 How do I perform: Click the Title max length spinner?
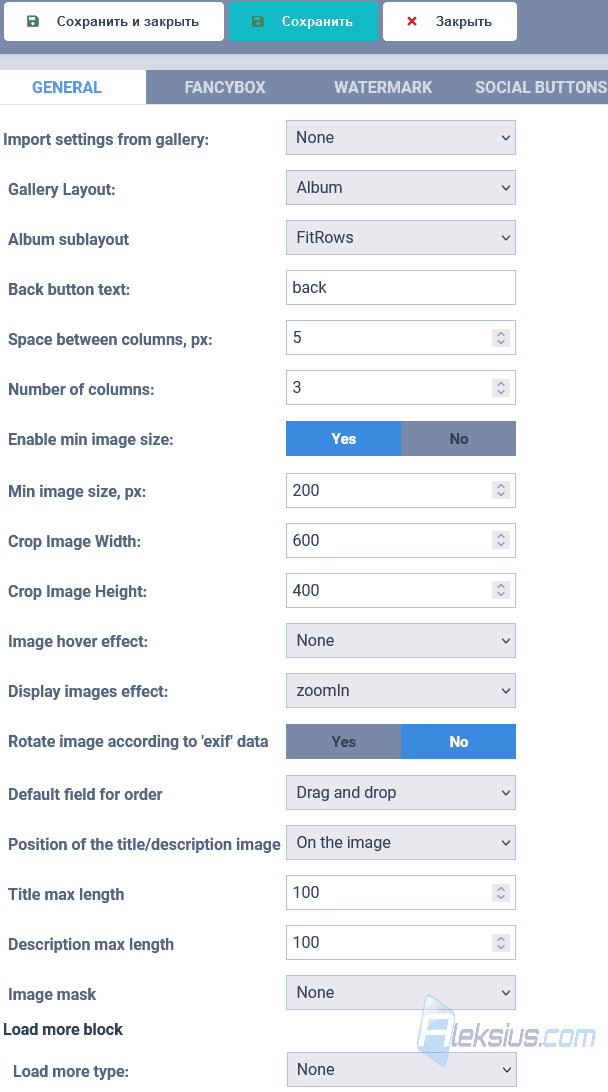point(501,893)
